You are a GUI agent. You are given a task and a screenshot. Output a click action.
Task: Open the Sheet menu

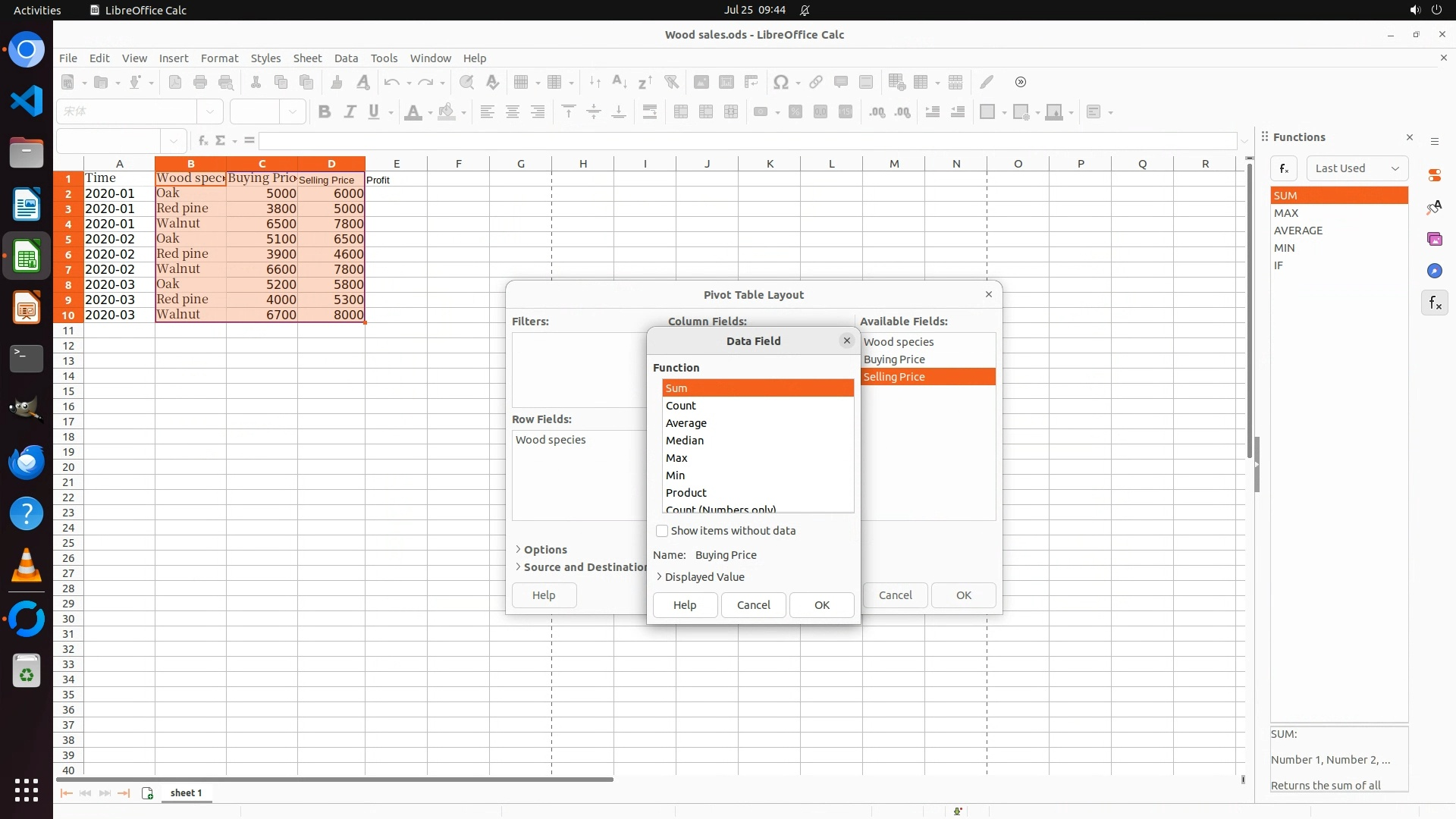tap(307, 58)
